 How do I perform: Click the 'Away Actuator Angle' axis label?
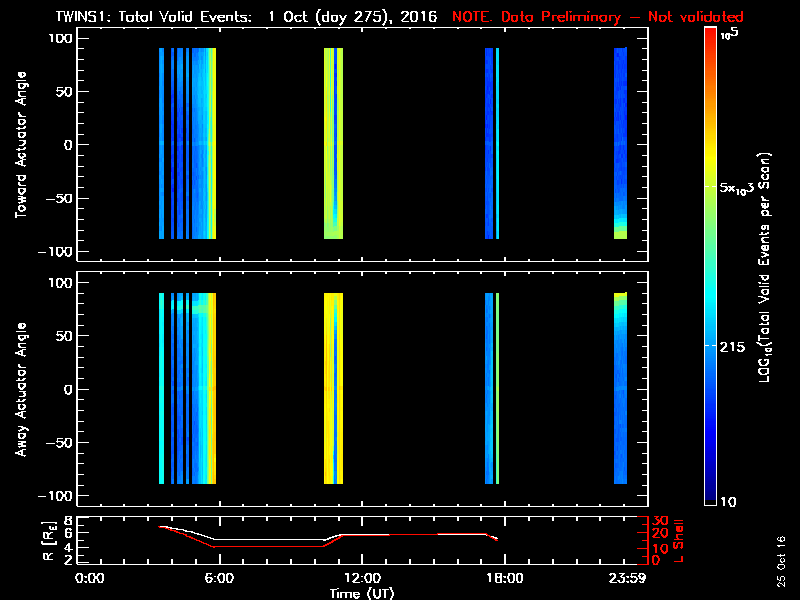(21, 389)
